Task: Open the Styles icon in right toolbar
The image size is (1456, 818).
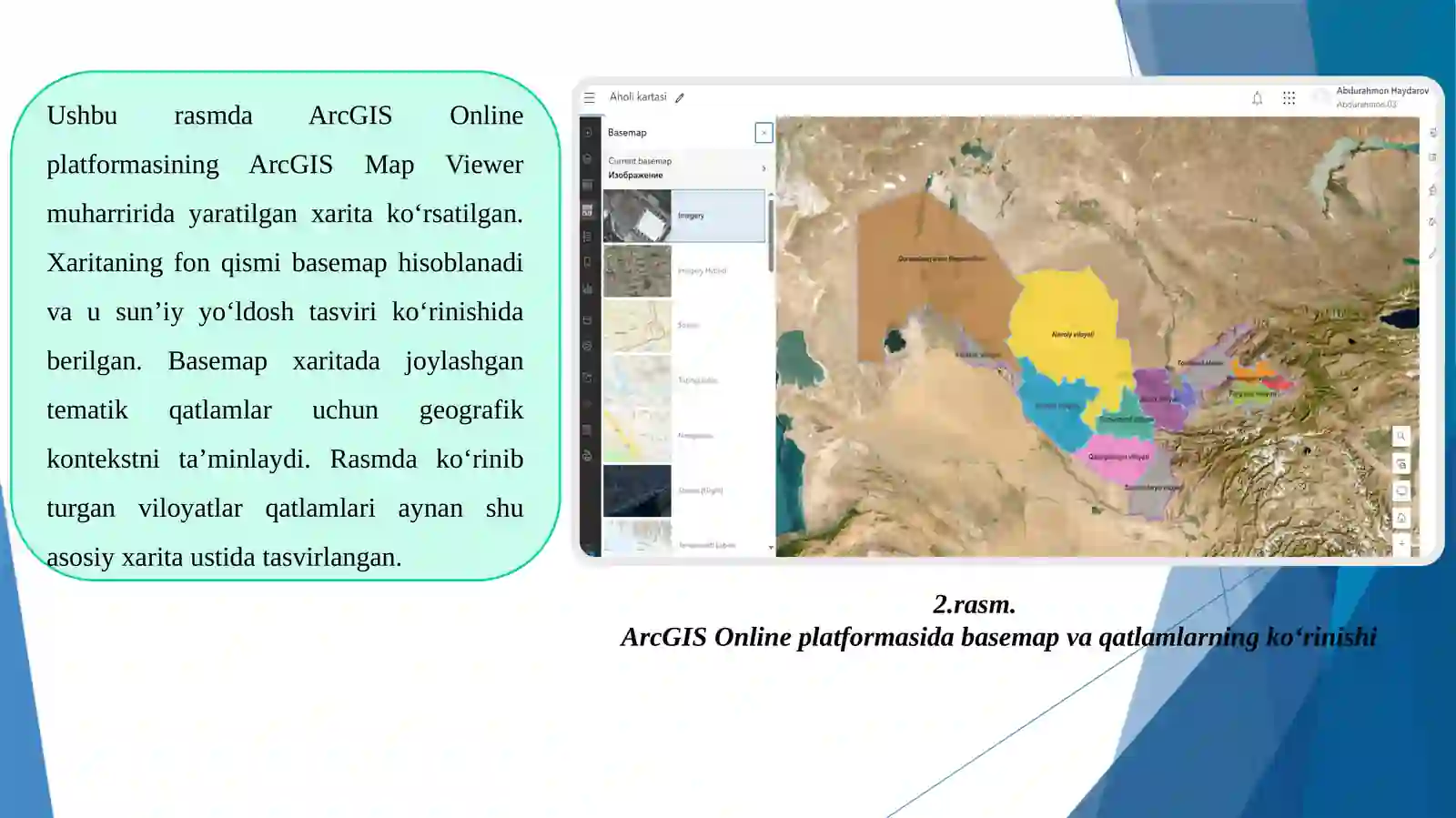Action: [1432, 157]
